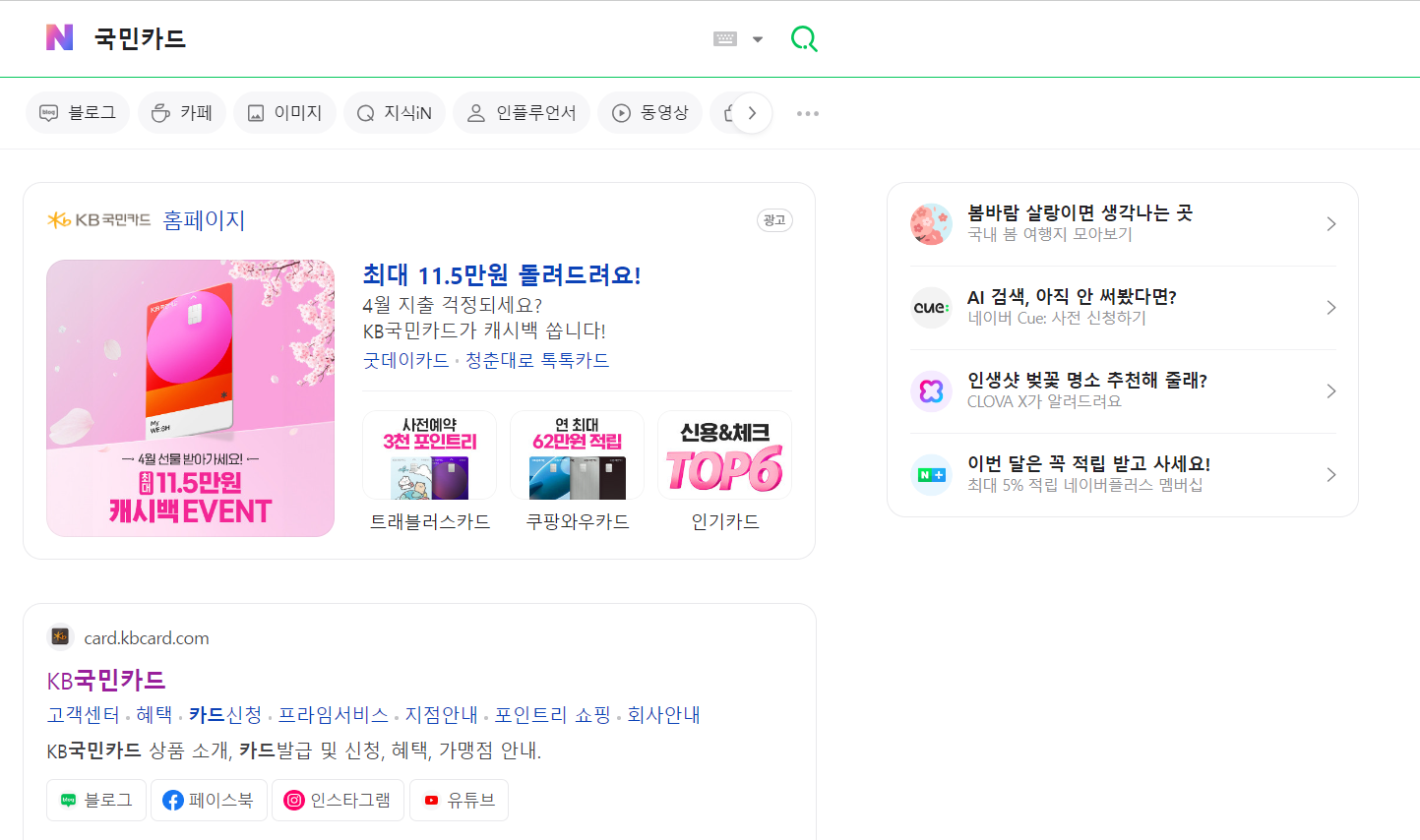
Task: Click the Naver Plus membership icon
Action: point(931,475)
